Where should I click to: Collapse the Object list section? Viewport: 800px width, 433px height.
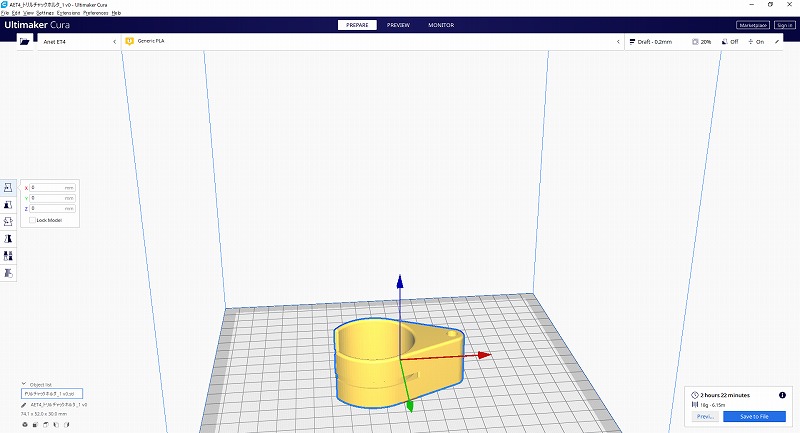click(x=24, y=384)
